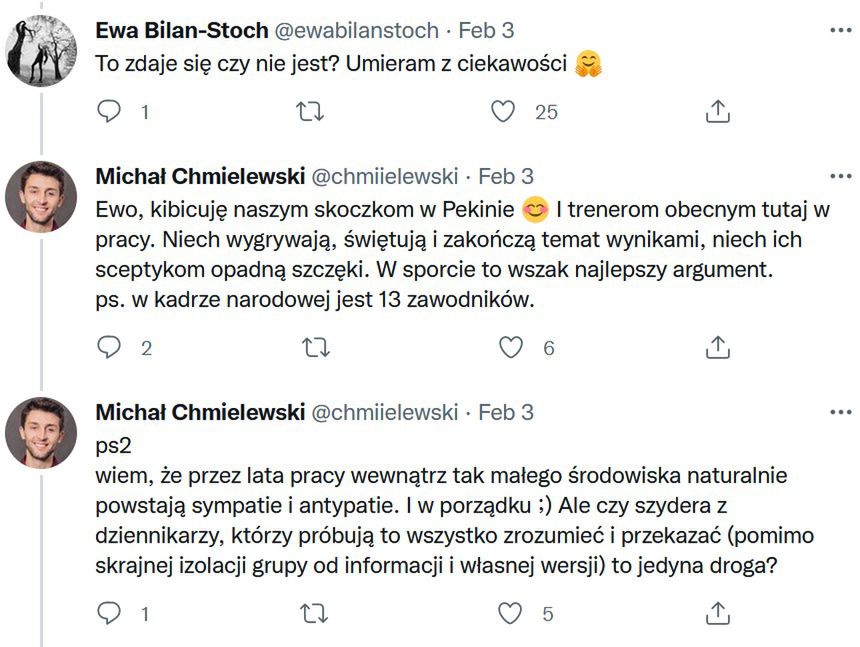This screenshot has height=647, width=860.
Task: Retweet Ewa Bilan-Stoch's tweet
Action: click(311, 112)
